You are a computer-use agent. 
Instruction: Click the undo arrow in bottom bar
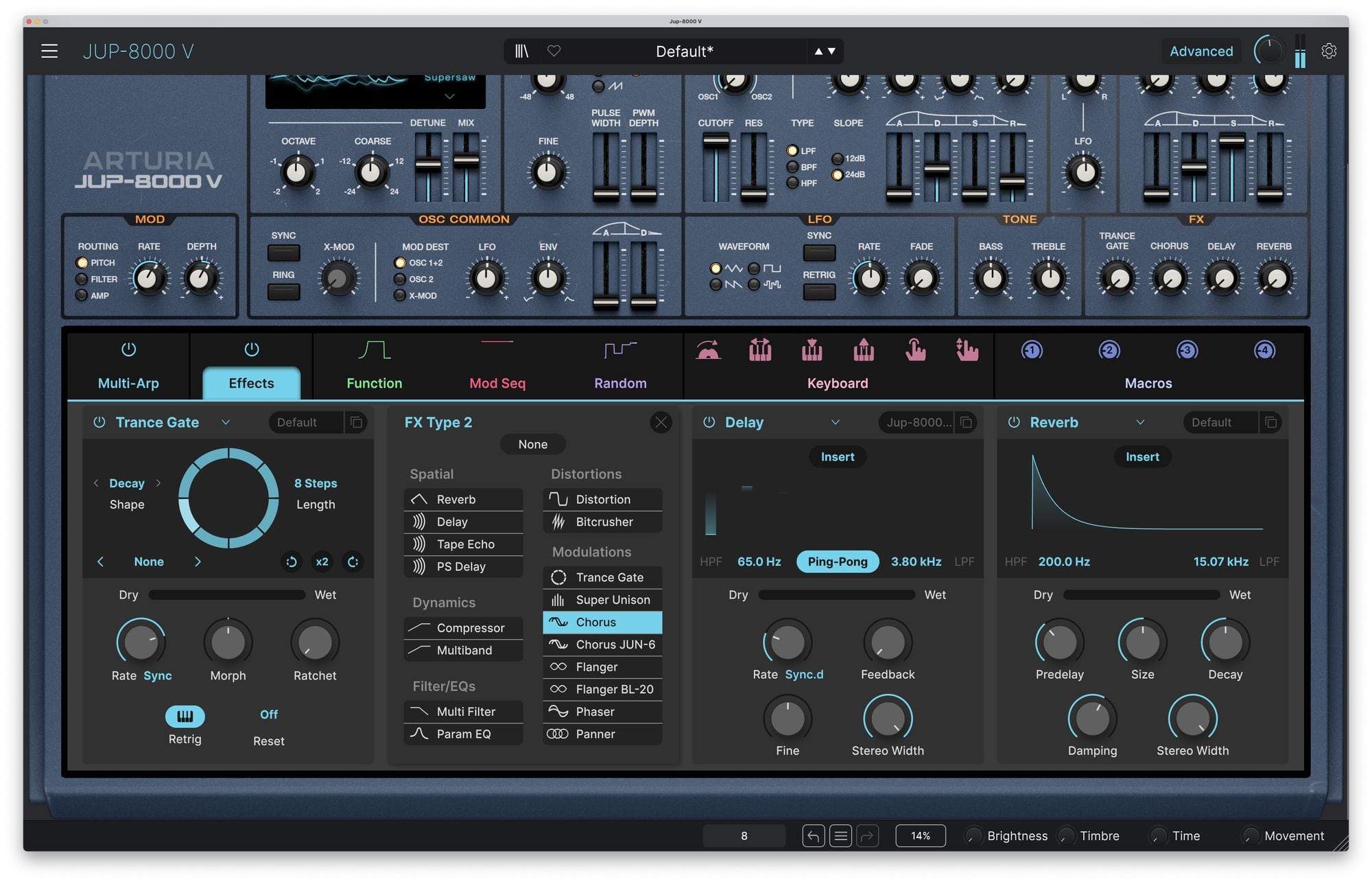tap(813, 835)
